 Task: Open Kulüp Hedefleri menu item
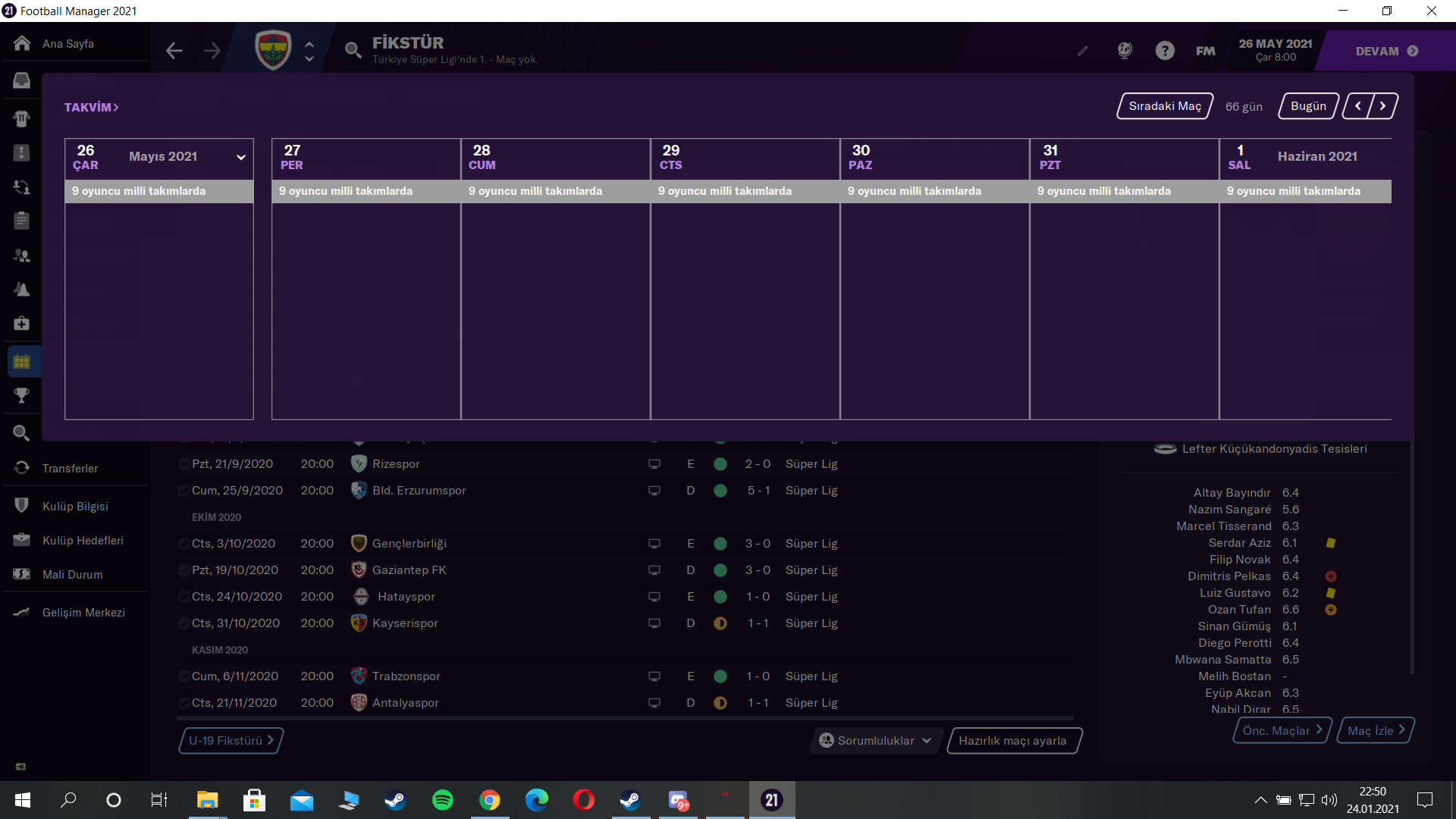(x=83, y=541)
